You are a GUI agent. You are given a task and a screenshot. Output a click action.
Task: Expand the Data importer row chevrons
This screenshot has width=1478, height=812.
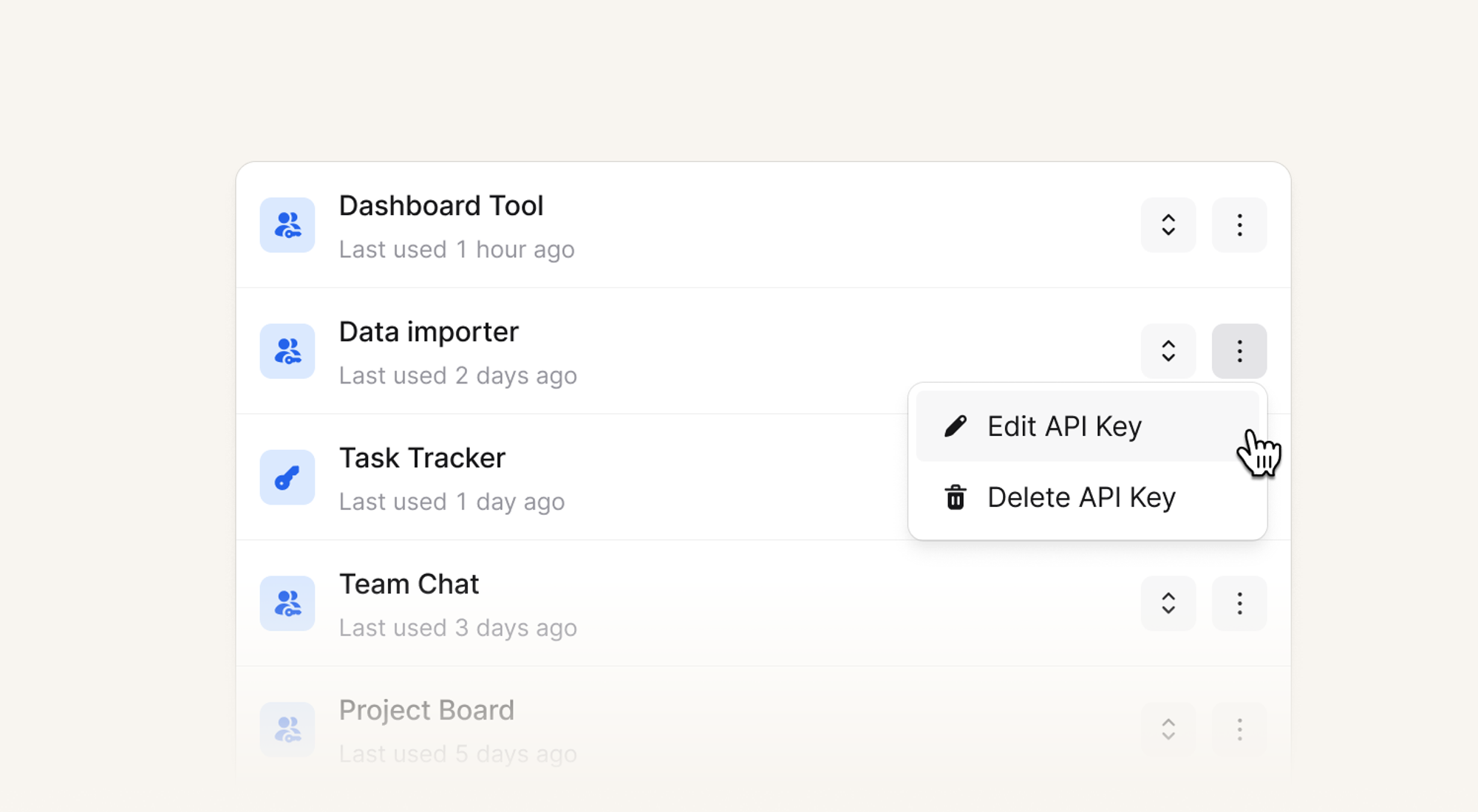[x=1168, y=351]
